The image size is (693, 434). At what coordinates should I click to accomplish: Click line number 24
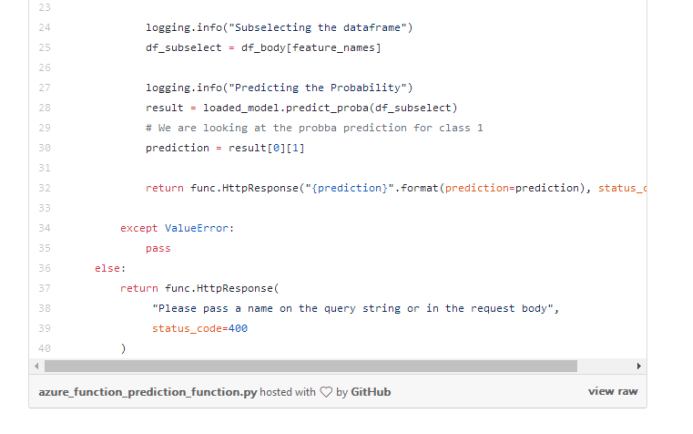[45, 27]
